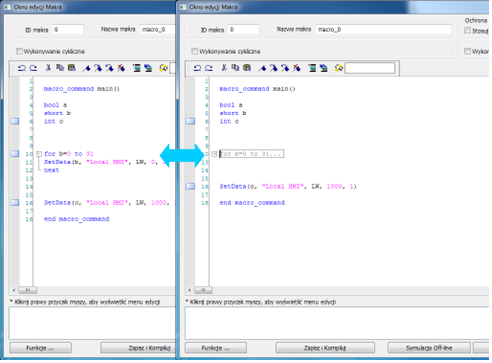492x363 pixels.
Task: Click previous bookmark icon in right window
Action: tap(285, 68)
